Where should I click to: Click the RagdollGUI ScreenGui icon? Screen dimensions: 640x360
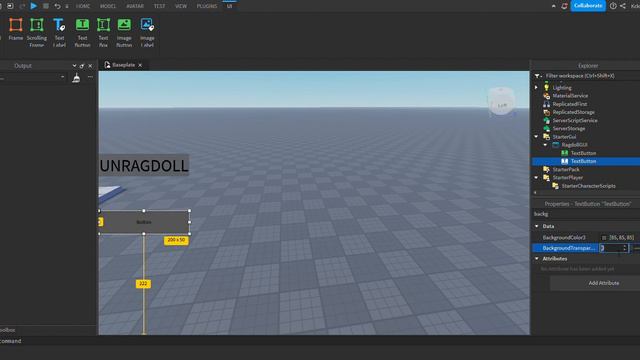click(556, 144)
